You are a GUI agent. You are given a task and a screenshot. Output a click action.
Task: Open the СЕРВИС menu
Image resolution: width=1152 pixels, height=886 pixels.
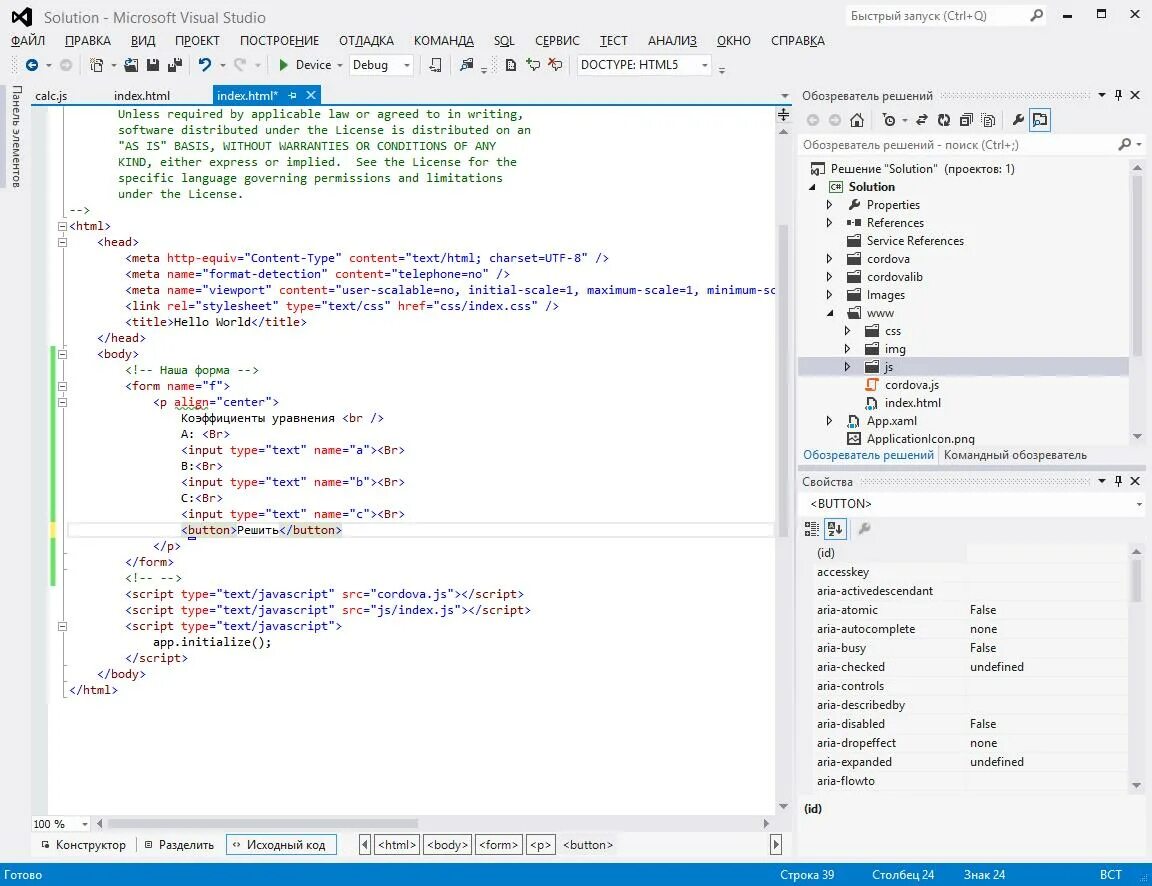tap(557, 41)
